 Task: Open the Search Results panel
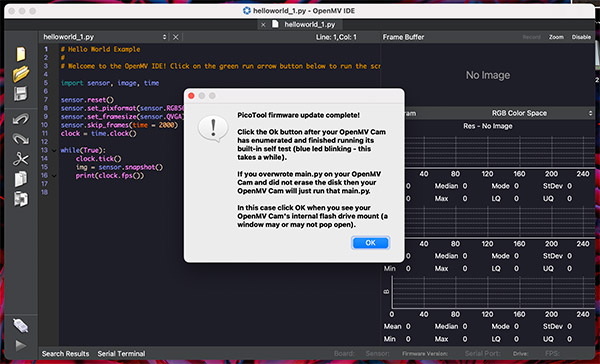pyautogui.click(x=65, y=354)
